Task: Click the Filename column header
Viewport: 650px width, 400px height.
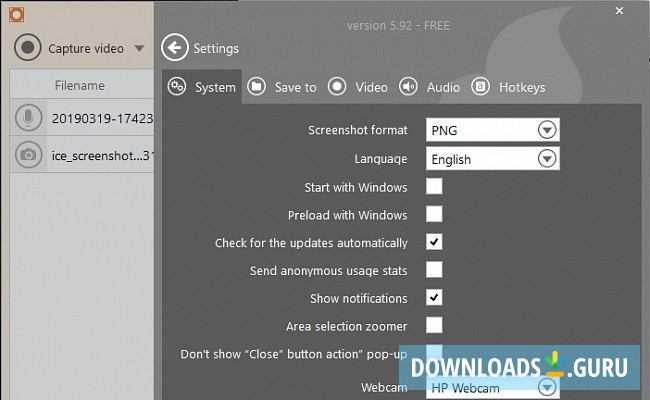Action: [80, 85]
